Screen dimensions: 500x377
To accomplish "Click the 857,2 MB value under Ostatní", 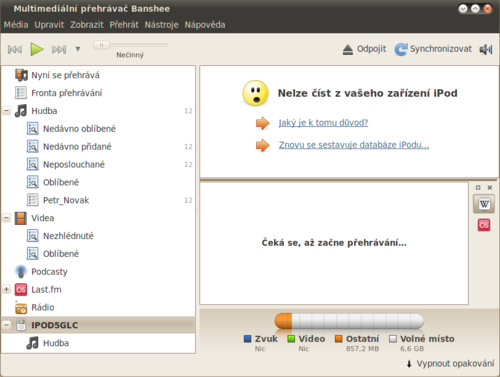I will [x=362, y=349].
